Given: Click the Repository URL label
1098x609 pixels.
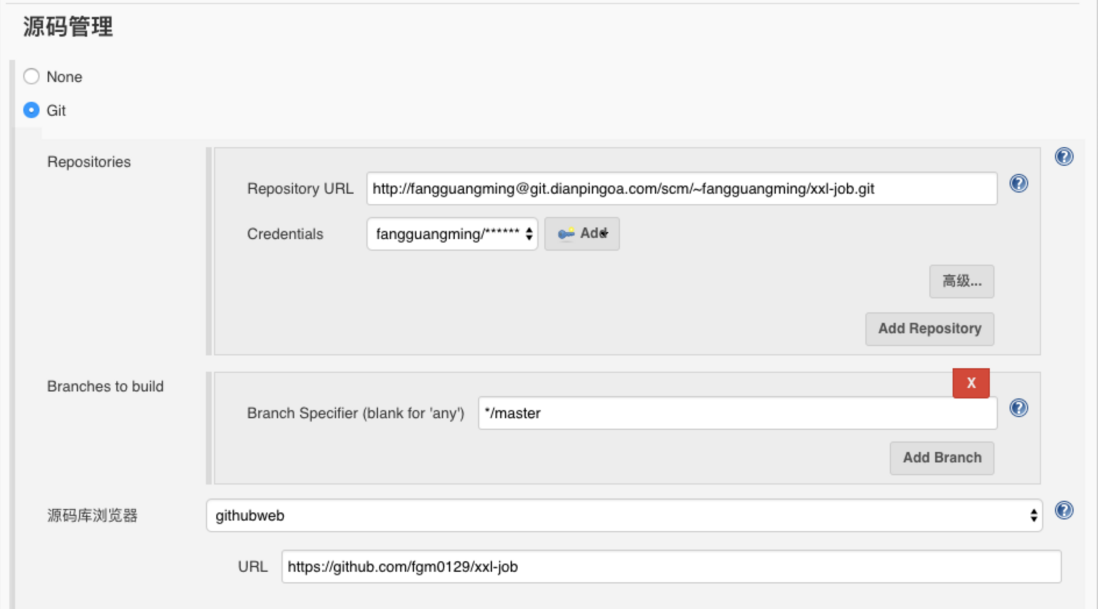Looking at the screenshot, I should click(x=300, y=189).
